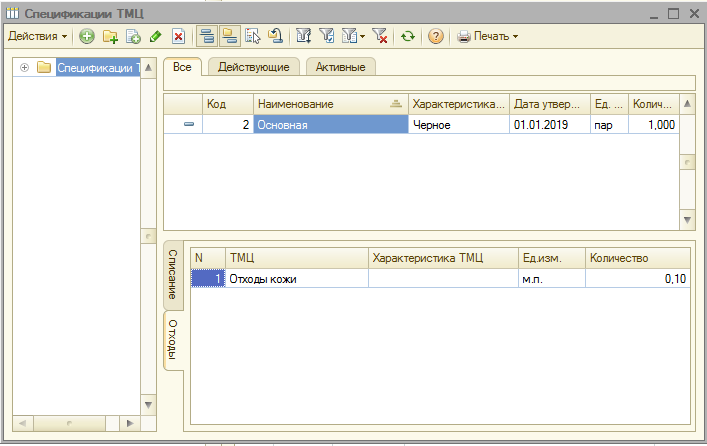Select the Отходы кожи table cell
Screen dimensions: 707x446
coord(296,279)
